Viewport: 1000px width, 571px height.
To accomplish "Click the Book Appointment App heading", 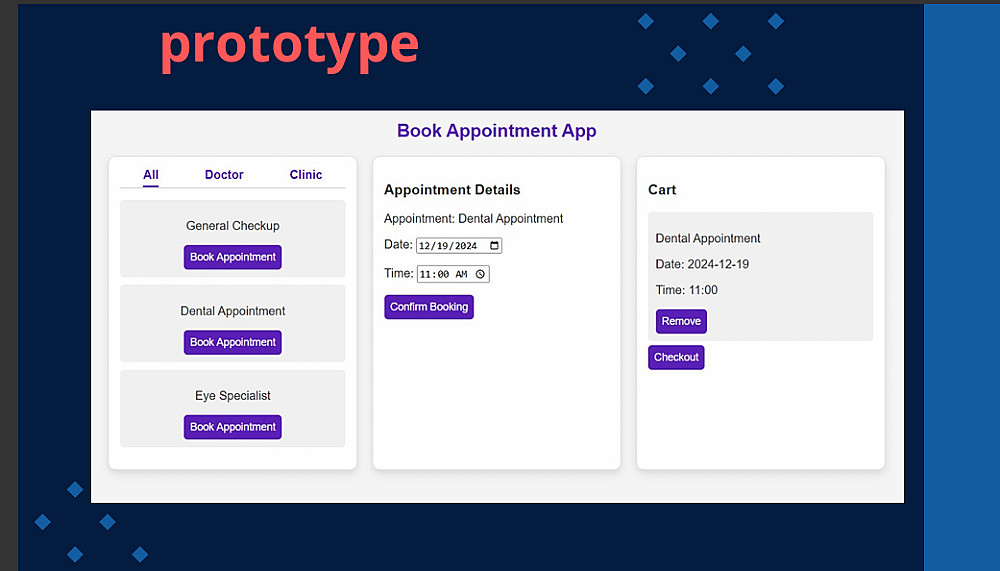I will (497, 131).
